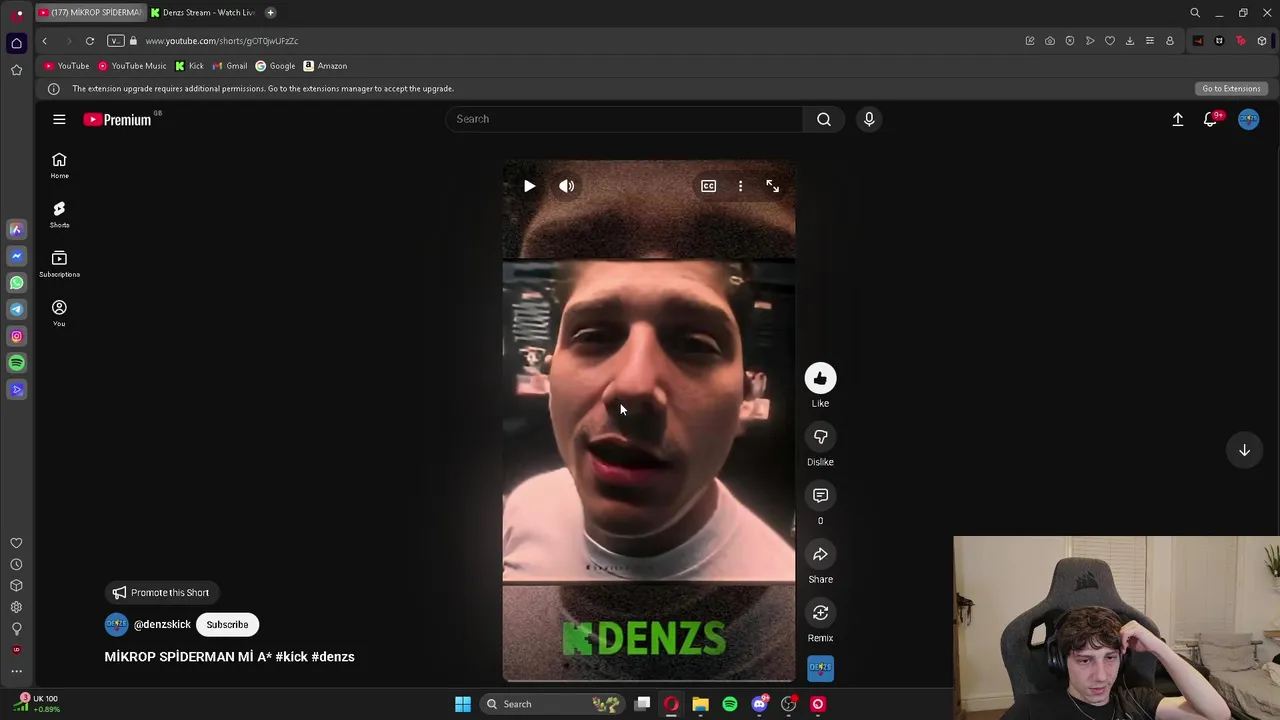The image size is (1280, 720).
Task: Open the ad blocker shield icon
Action: (1070, 41)
